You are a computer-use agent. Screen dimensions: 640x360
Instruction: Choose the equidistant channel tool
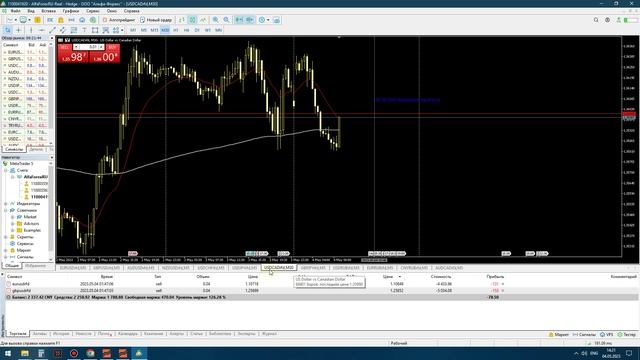[63, 30]
